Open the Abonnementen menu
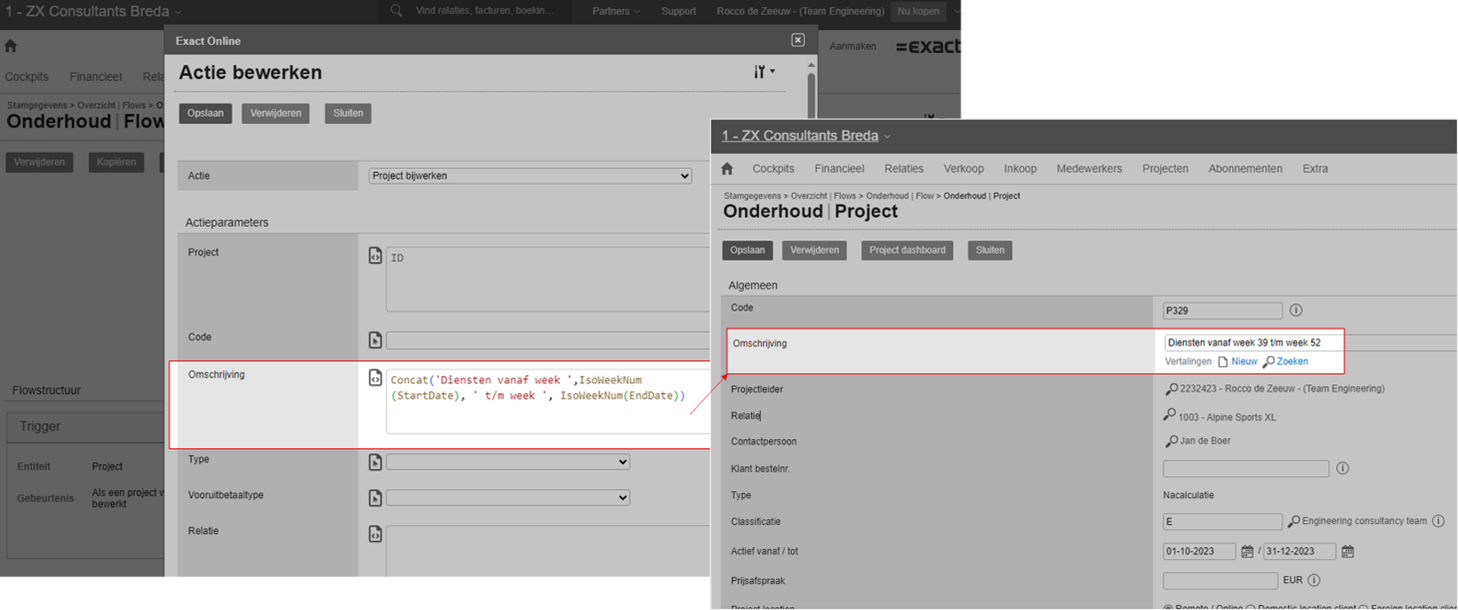This screenshot has height=610, width=1458. coord(1245,169)
